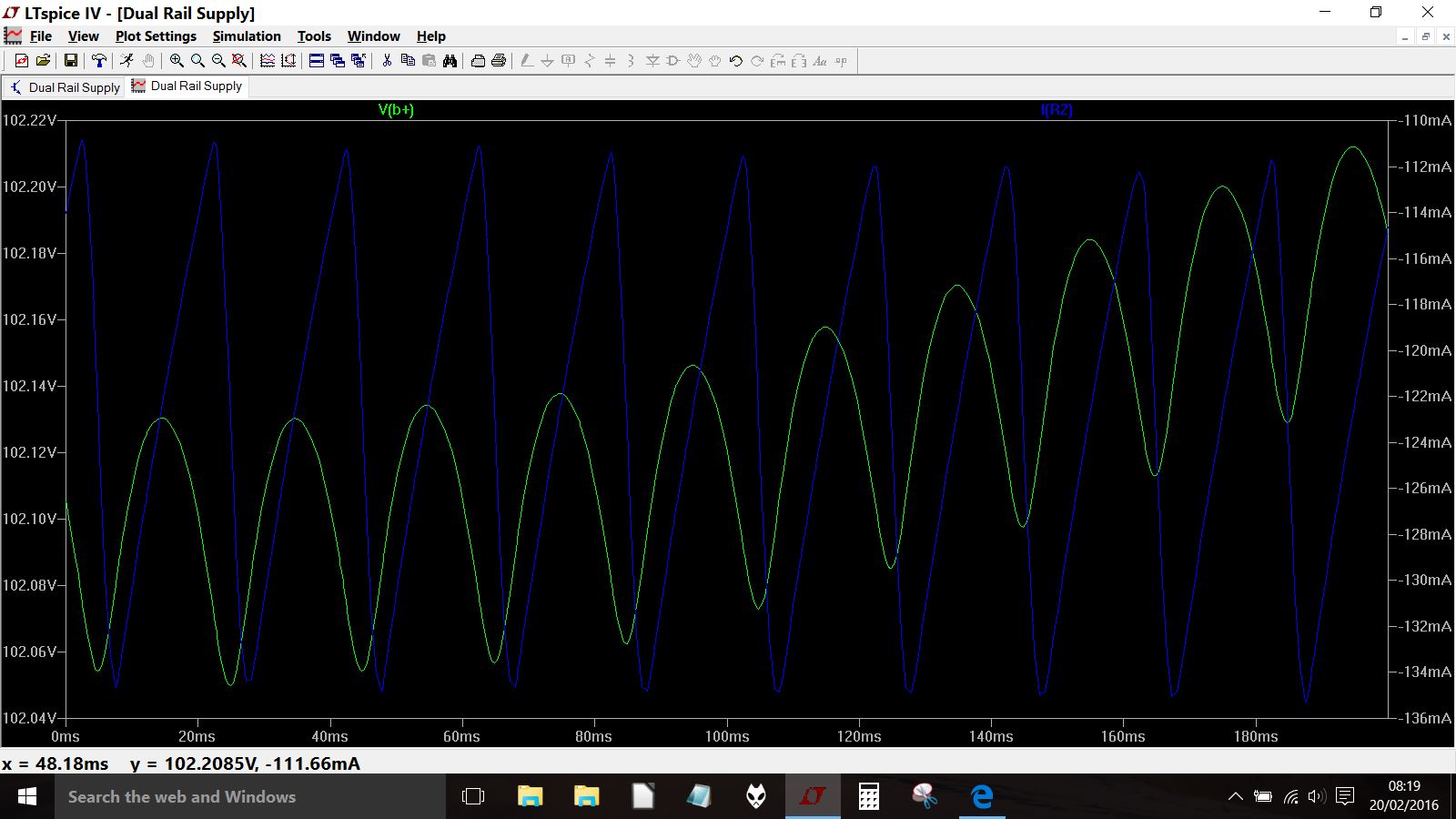Click the 102.22V left axis label
Image resolution: width=1456 pixels, height=819 pixels.
(29, 120)
